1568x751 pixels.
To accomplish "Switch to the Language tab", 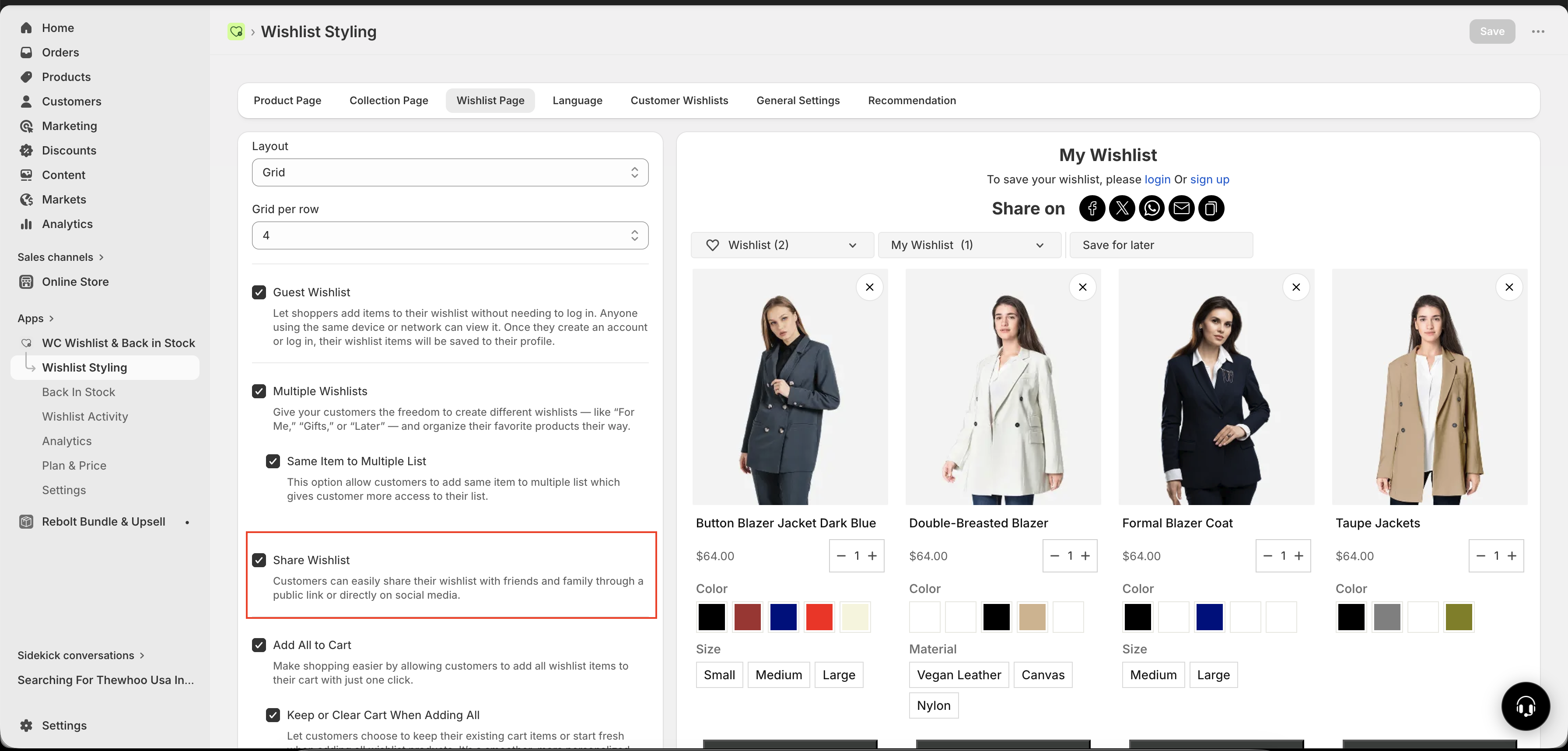I will [x=577, y=101].
